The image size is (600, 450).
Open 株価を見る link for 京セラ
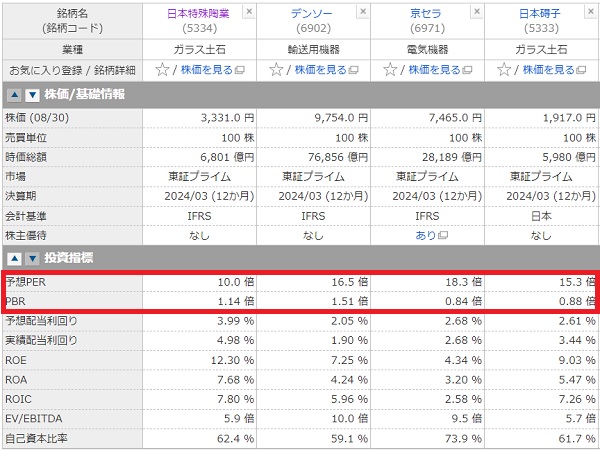440,70
